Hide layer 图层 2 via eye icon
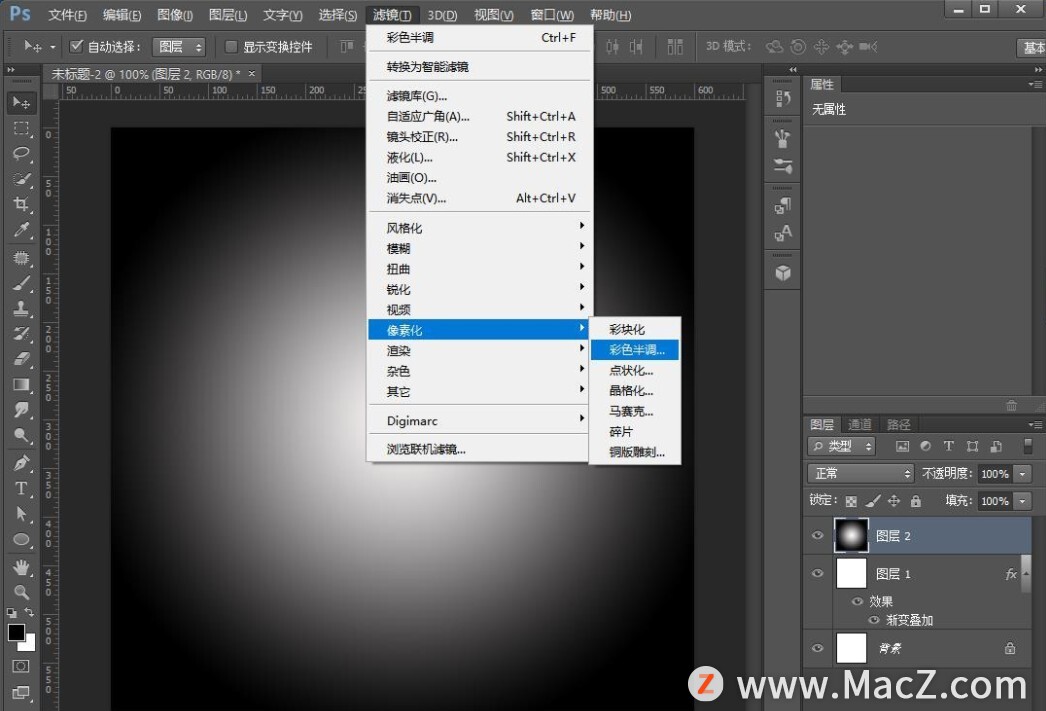The image size is (1046, 711). pyautogui.click(x=817, y=536)
